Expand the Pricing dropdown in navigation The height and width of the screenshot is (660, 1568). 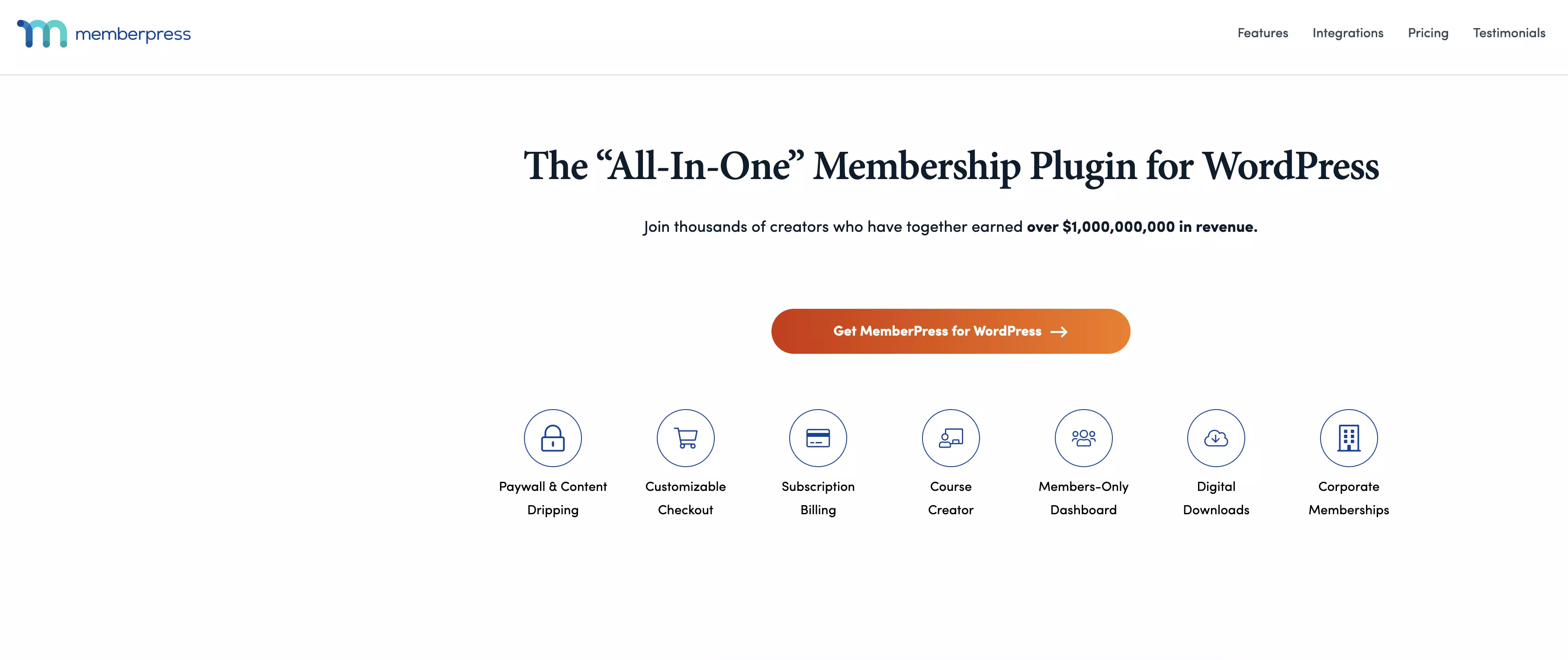(1428, 33)
